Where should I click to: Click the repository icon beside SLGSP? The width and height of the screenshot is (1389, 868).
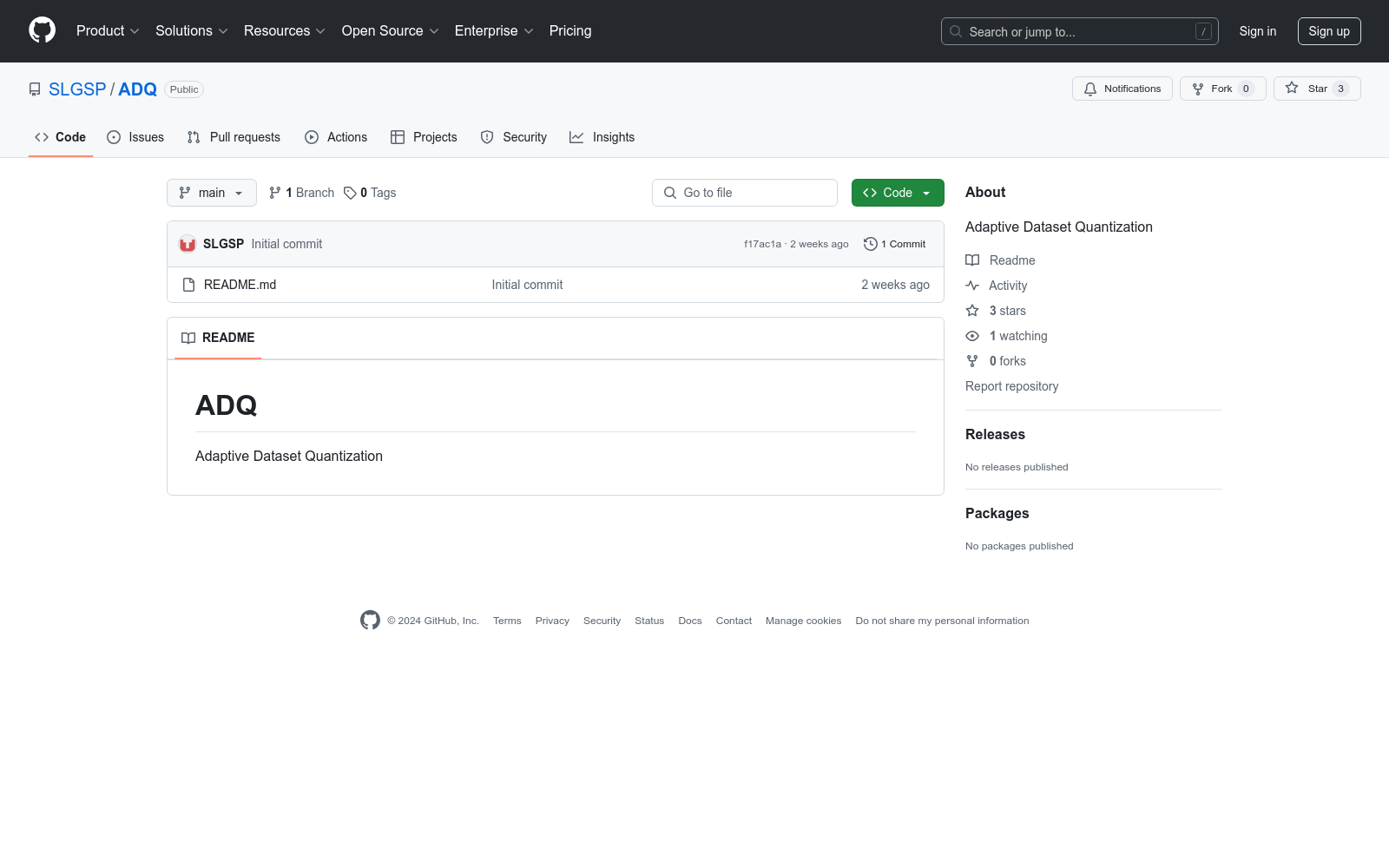[x=35, y=89]
